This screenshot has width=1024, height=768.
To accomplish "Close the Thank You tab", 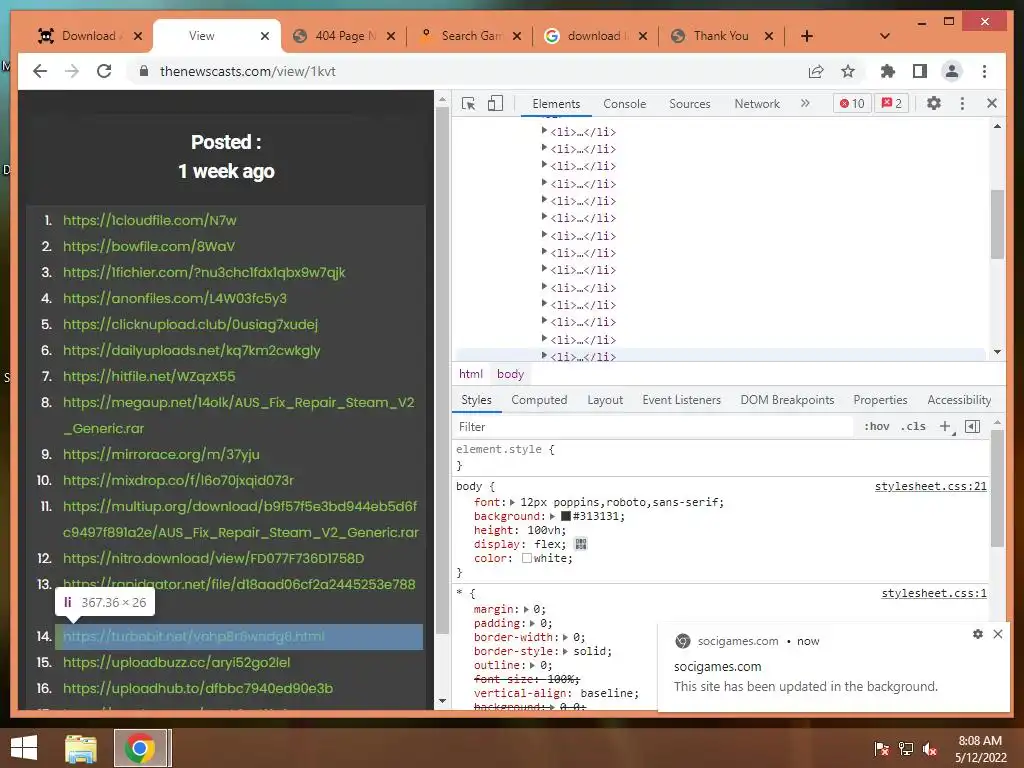I will 769,36.
